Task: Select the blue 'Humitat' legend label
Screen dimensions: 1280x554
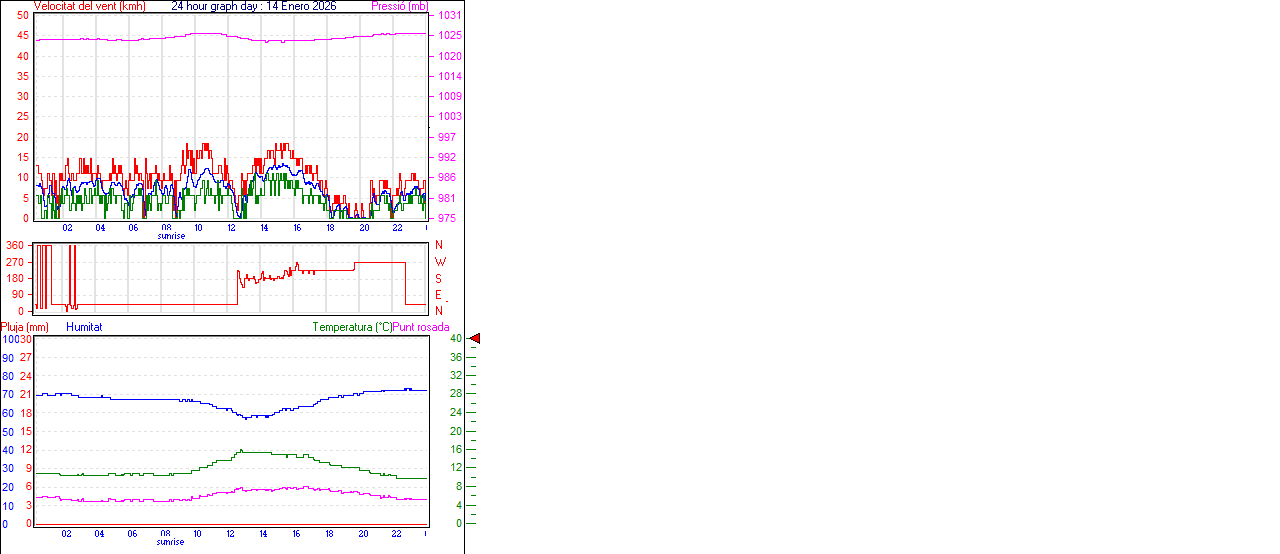Action: 84,327
